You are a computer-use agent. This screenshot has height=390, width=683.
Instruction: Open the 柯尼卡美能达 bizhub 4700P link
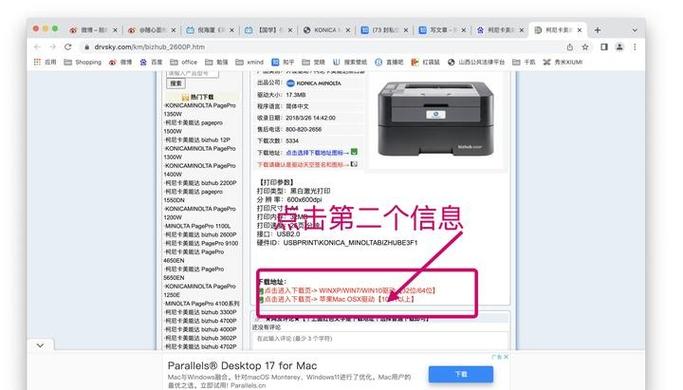[x=200, y=321]
